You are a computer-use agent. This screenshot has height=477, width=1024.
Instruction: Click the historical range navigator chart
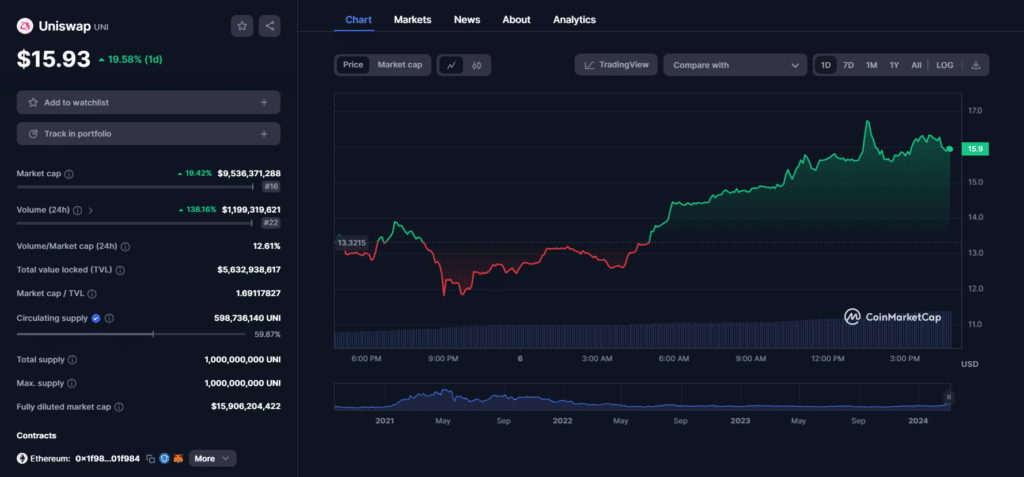click(x=641, y=397)
